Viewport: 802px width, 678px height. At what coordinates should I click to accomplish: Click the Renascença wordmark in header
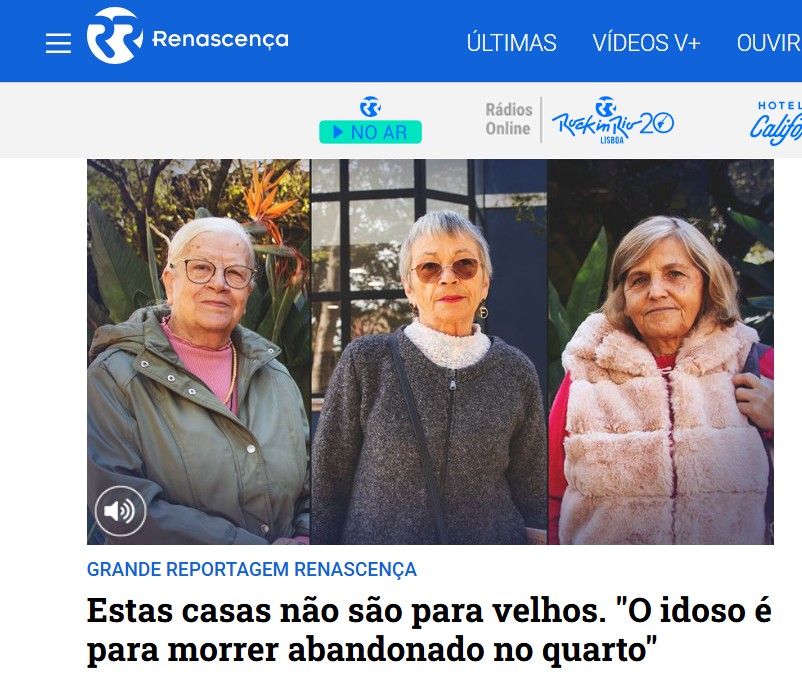220,39
